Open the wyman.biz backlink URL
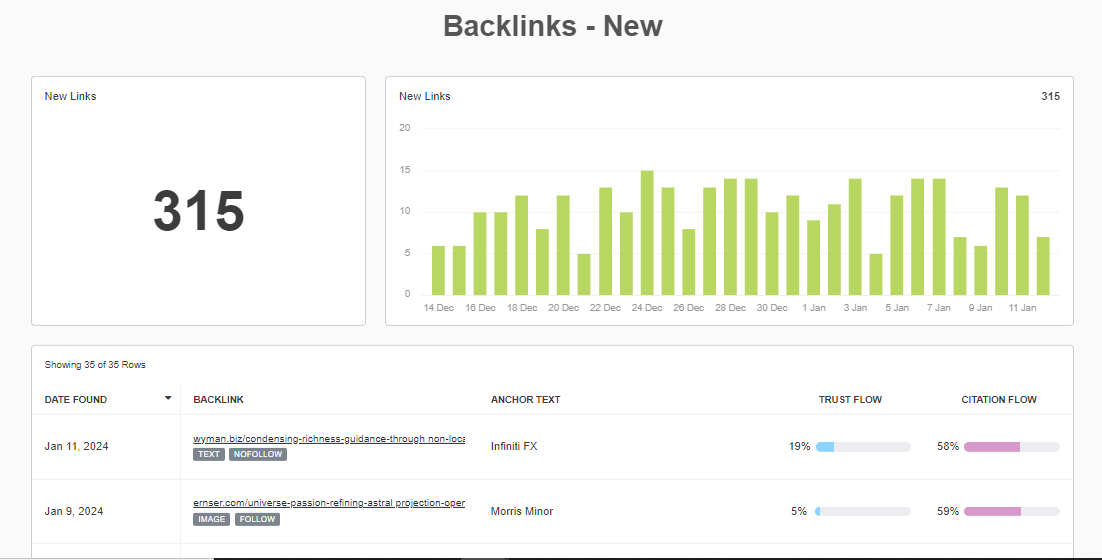The width and height of the screenshot is (1102, 560). [x=328, y=439]
